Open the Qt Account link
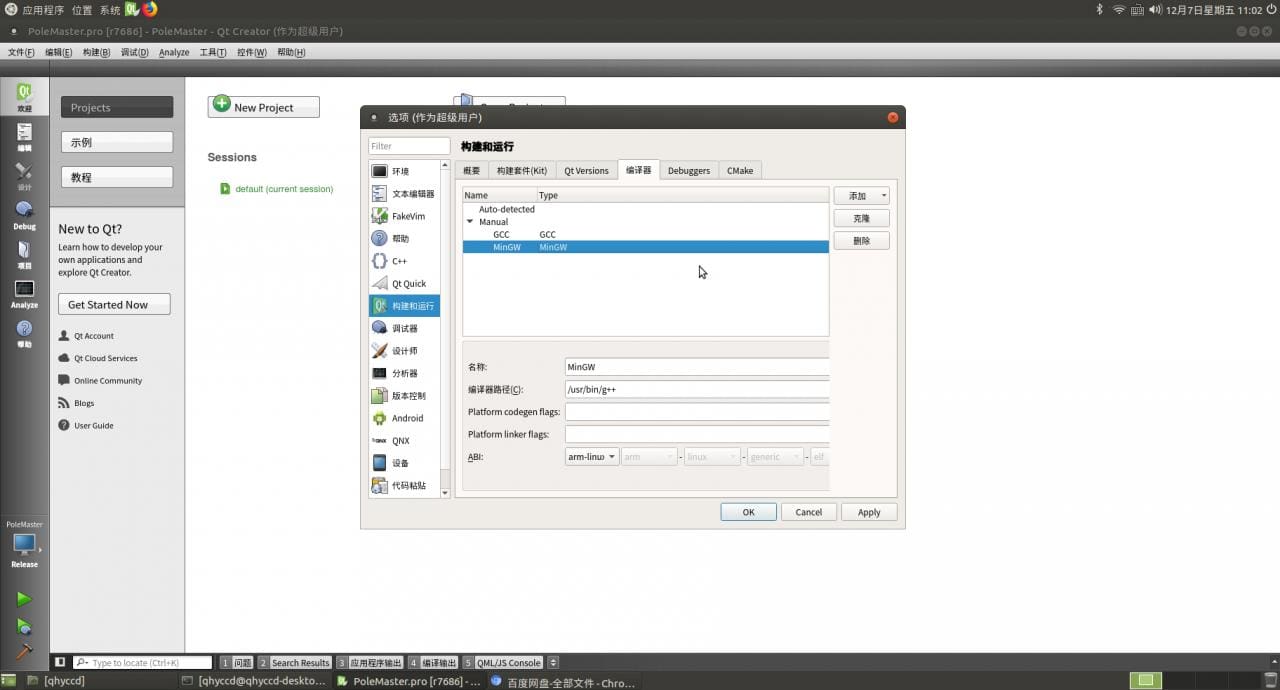Image resolution: width=1280 pixels, height=690 pixels. coord(94,336)
